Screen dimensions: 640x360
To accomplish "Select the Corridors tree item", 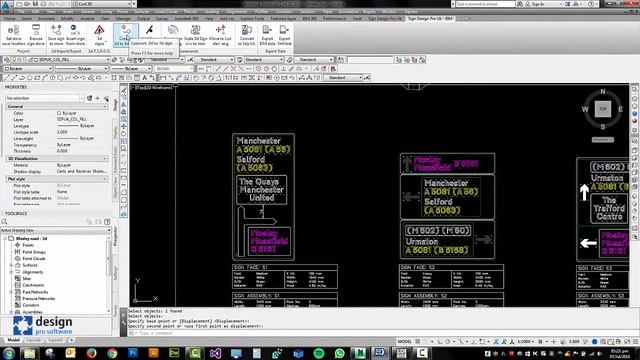I will (x=31, y=305).
